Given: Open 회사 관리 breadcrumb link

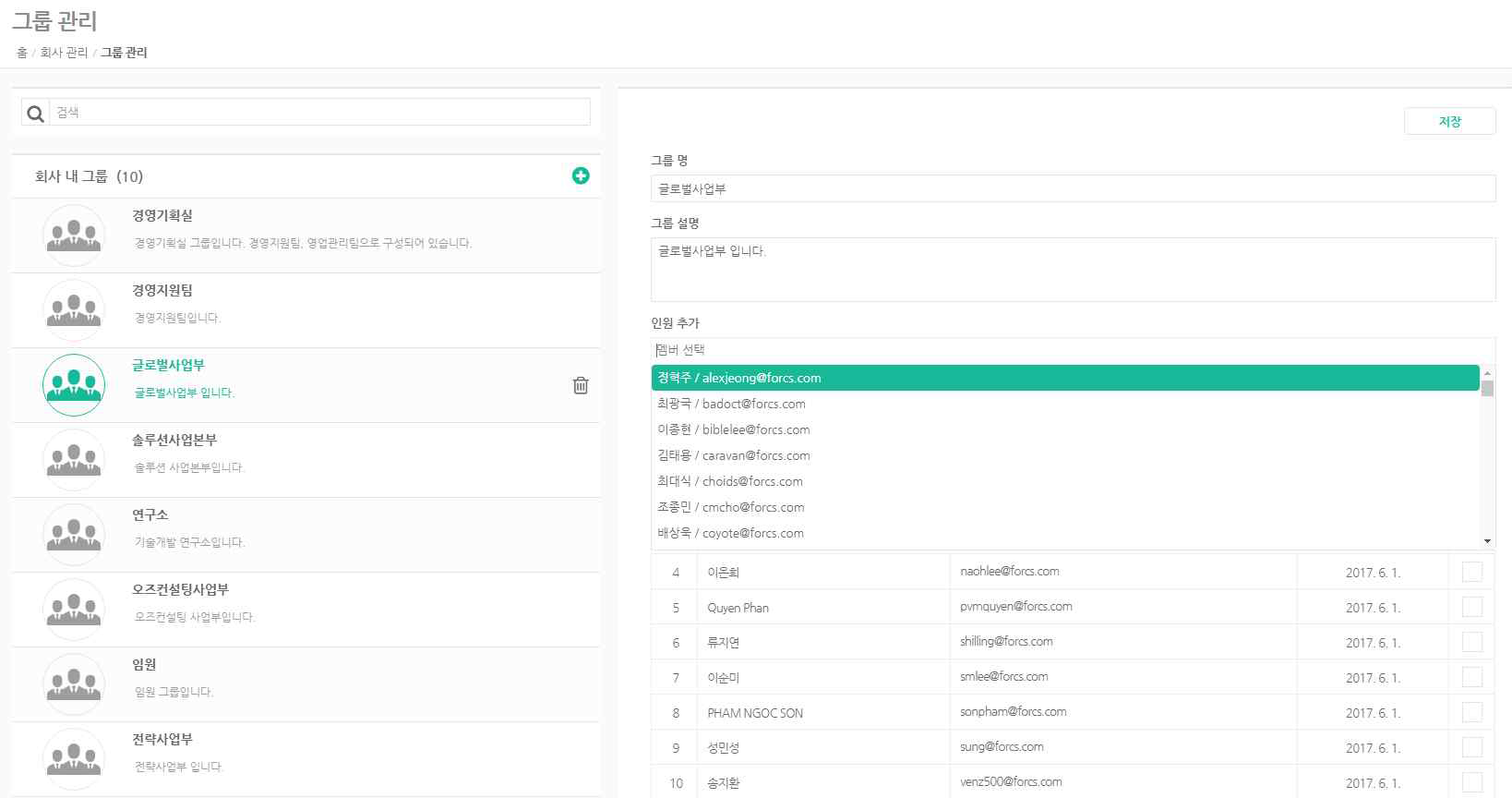Looking at the screenshot, I should click(64, 53).
